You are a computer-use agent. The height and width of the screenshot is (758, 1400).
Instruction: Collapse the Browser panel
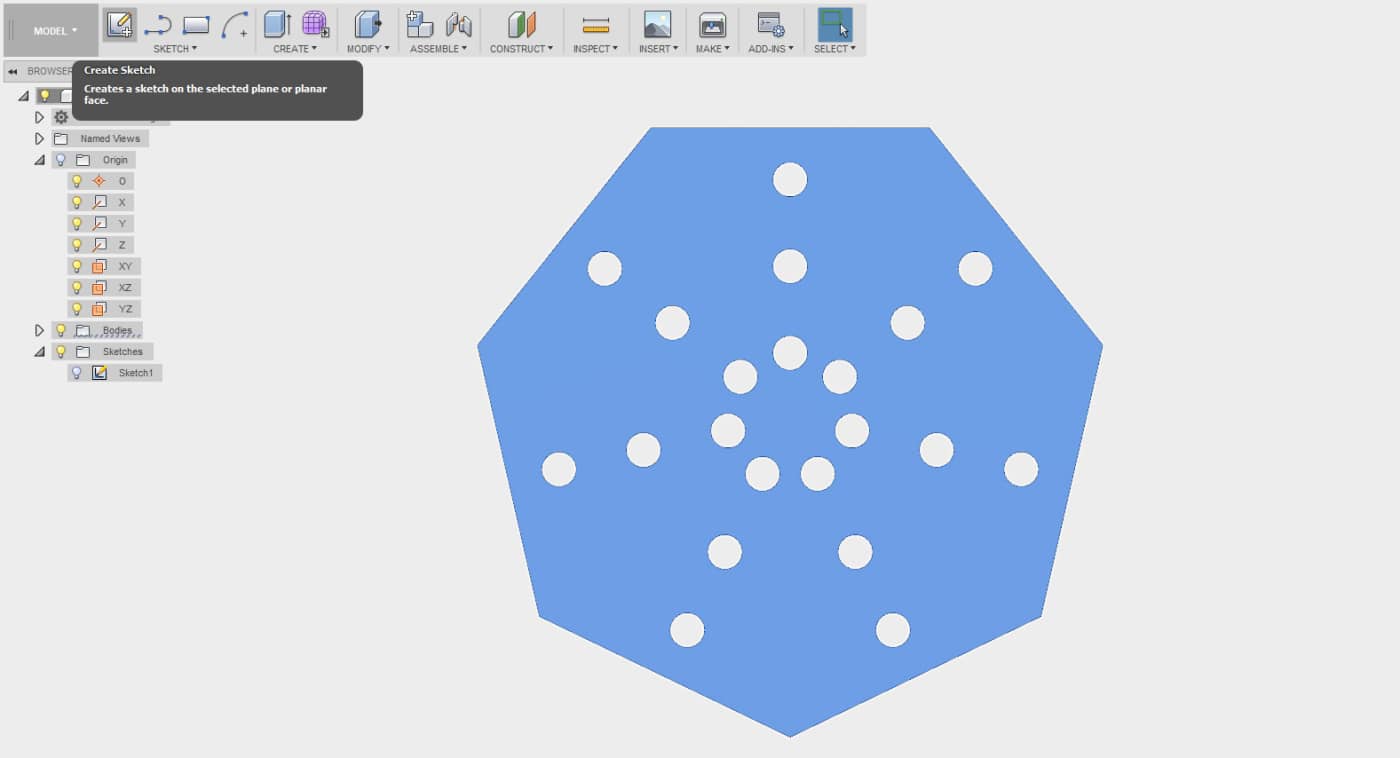point(11,71)
